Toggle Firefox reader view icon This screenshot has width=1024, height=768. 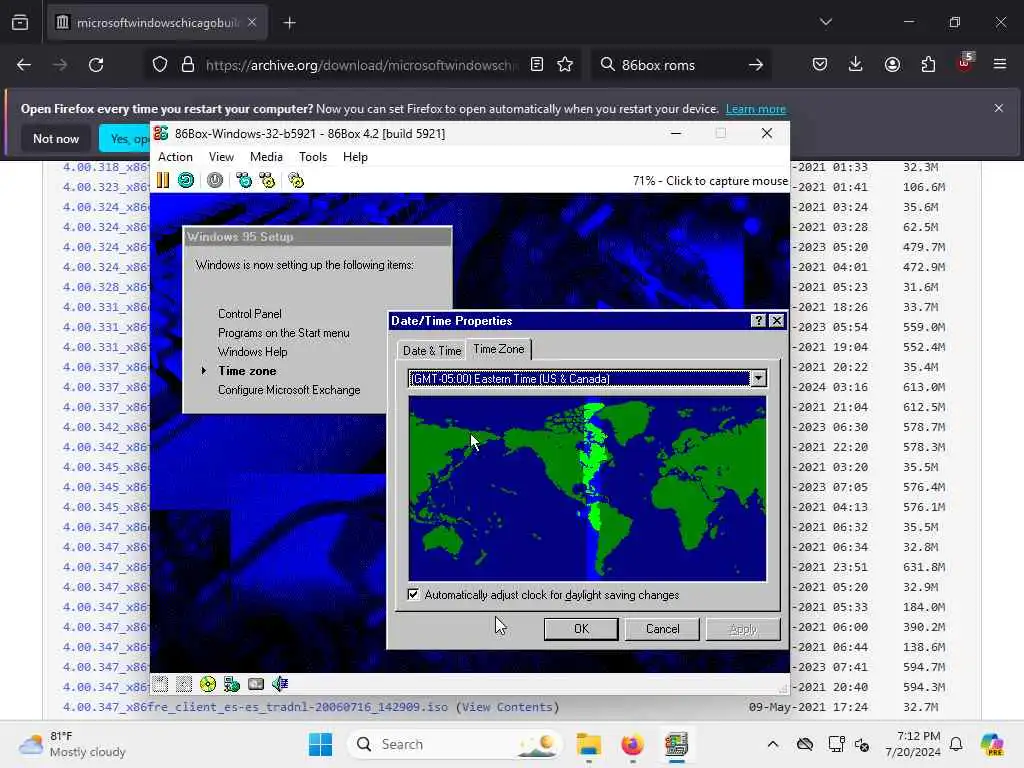[537, 64]
